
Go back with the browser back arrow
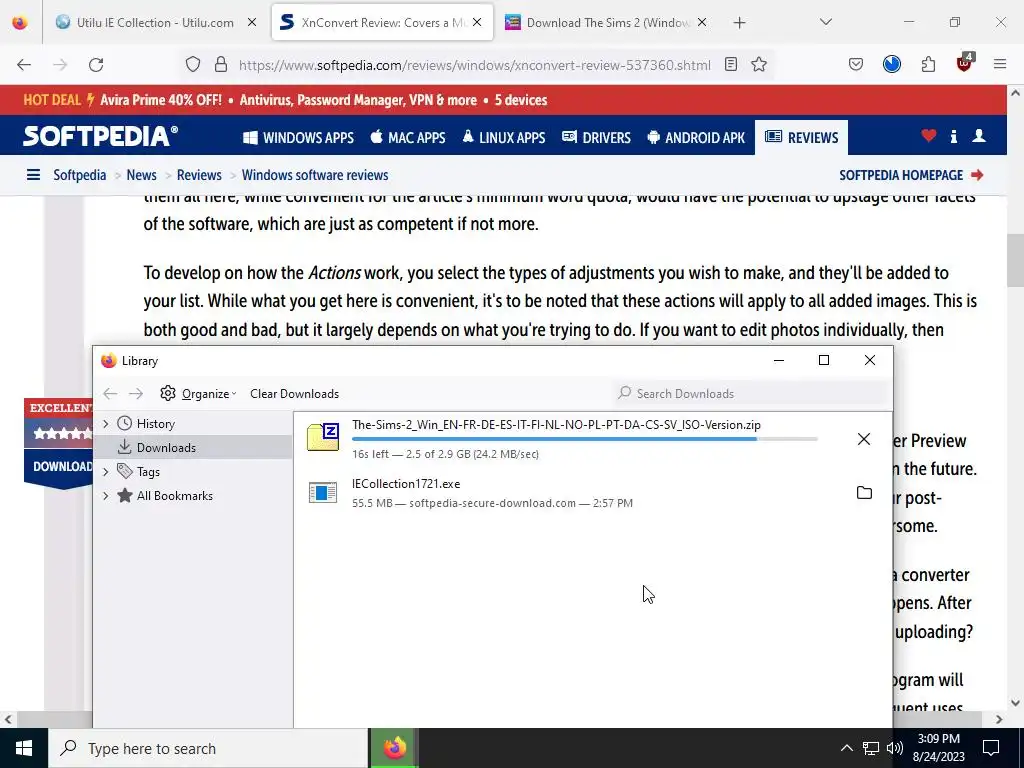pyautogui.click(x=24, y=65)
